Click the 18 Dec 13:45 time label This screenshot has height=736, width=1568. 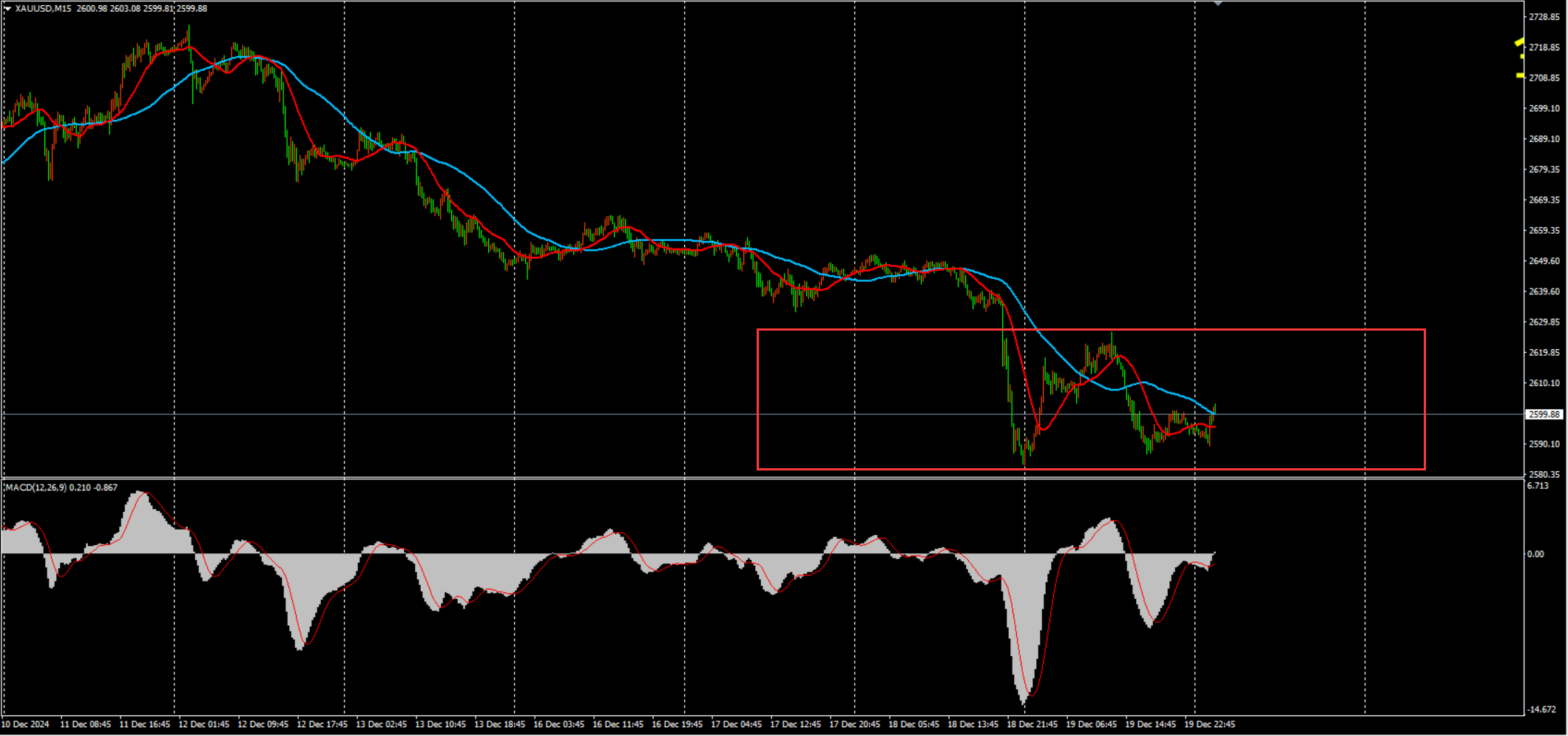click(973, 724)
